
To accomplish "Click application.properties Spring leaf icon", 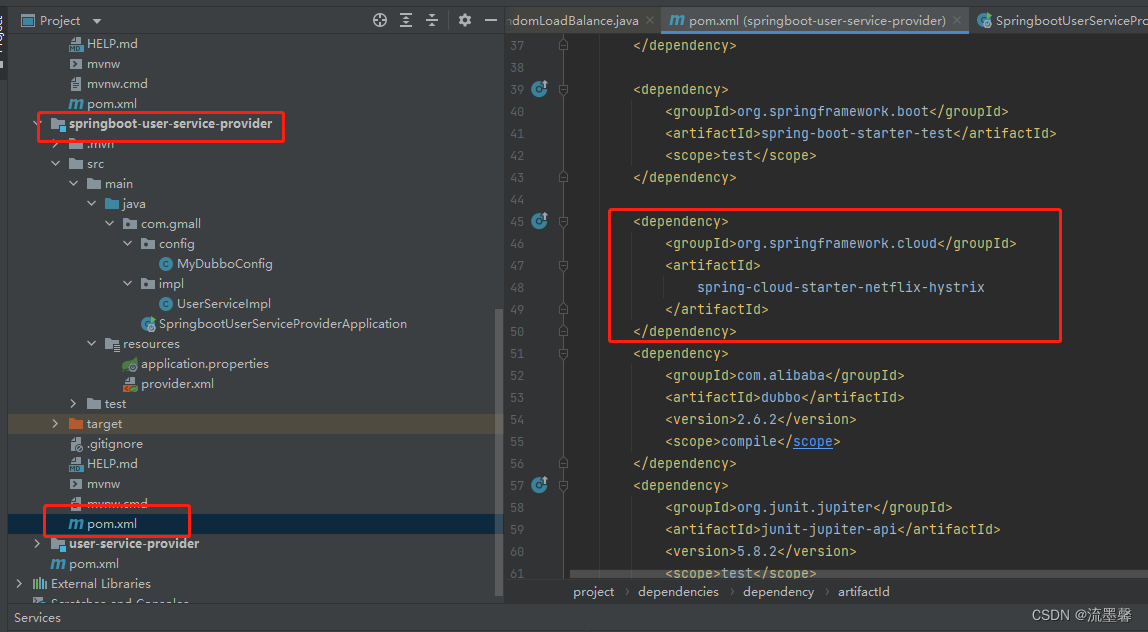I will 130,364.
